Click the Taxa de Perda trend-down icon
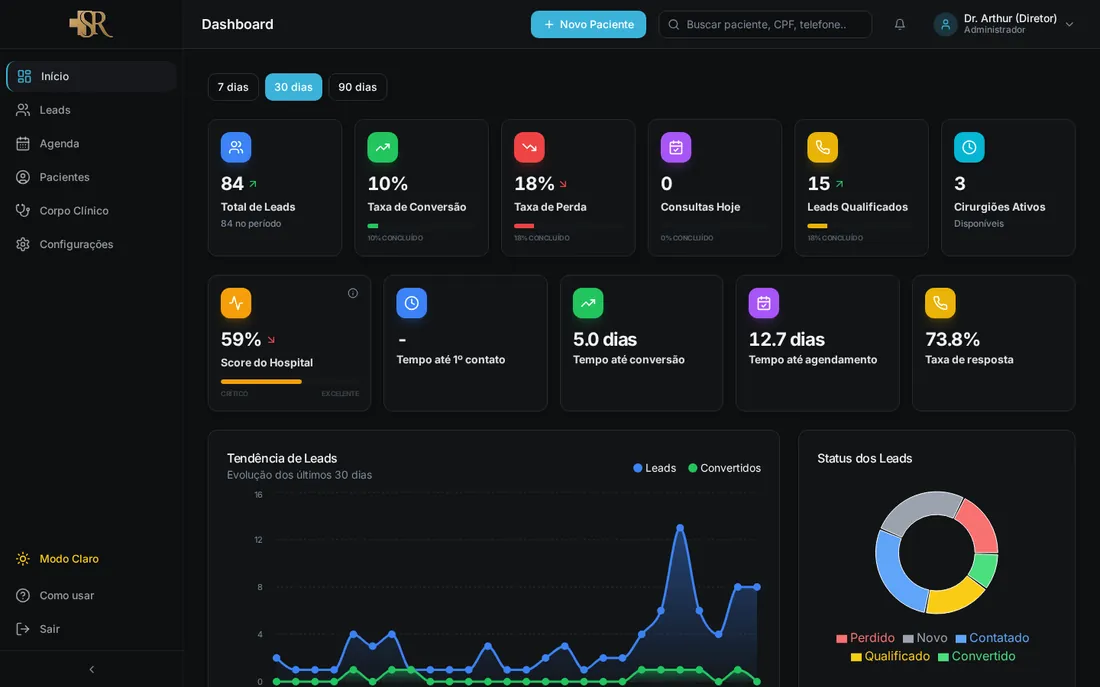The image size is (1100, 687). [x=529, y=147]
